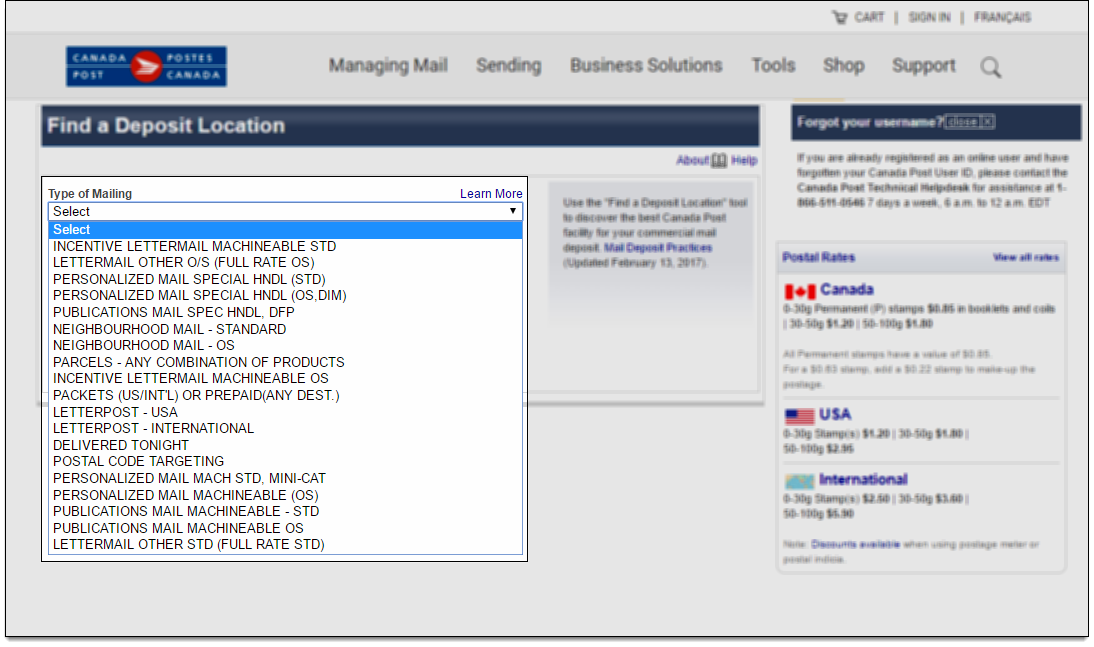The height and width of the screenshot is (647, 1094).
Task: Click the Canada Post logo
Action: coord(146,66)
